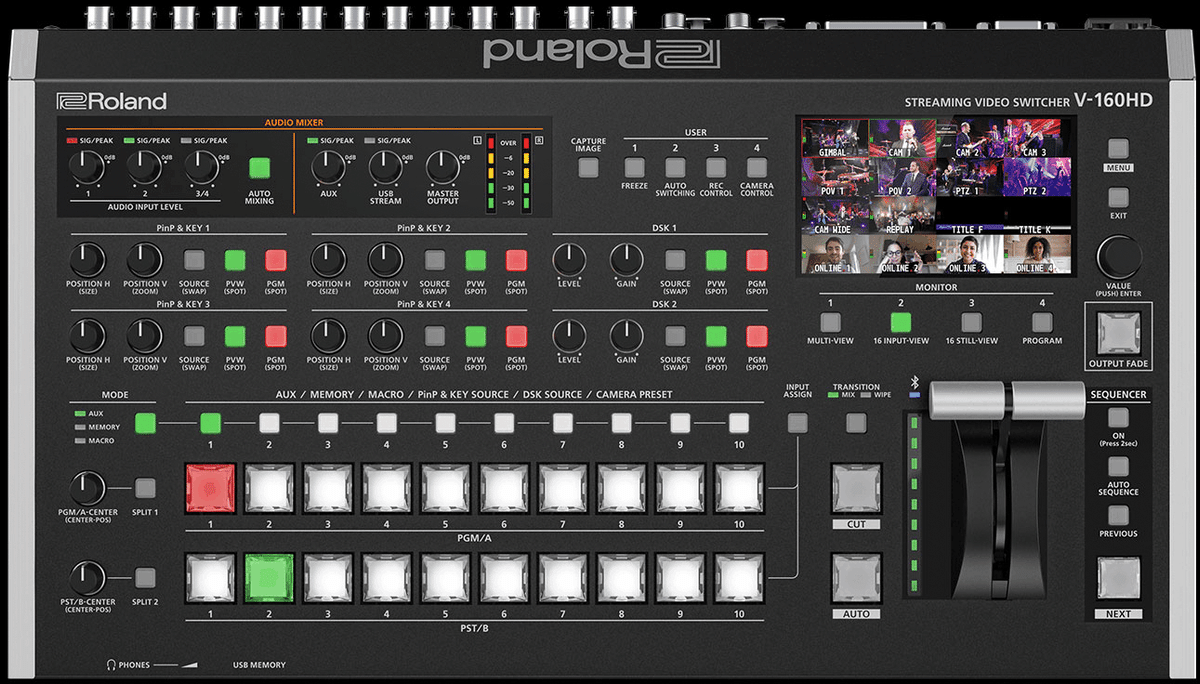1200x684 pixels.
Task: Click the T-bar video fader handle
Action: [x=1008, y=399]
